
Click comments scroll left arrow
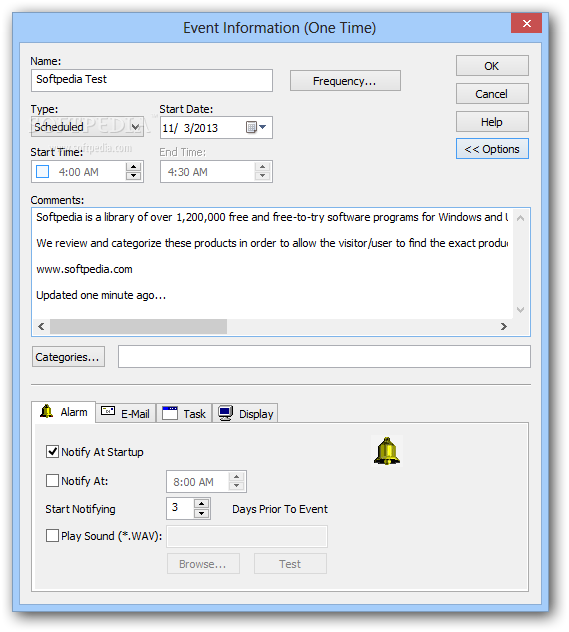click(41, 326)
